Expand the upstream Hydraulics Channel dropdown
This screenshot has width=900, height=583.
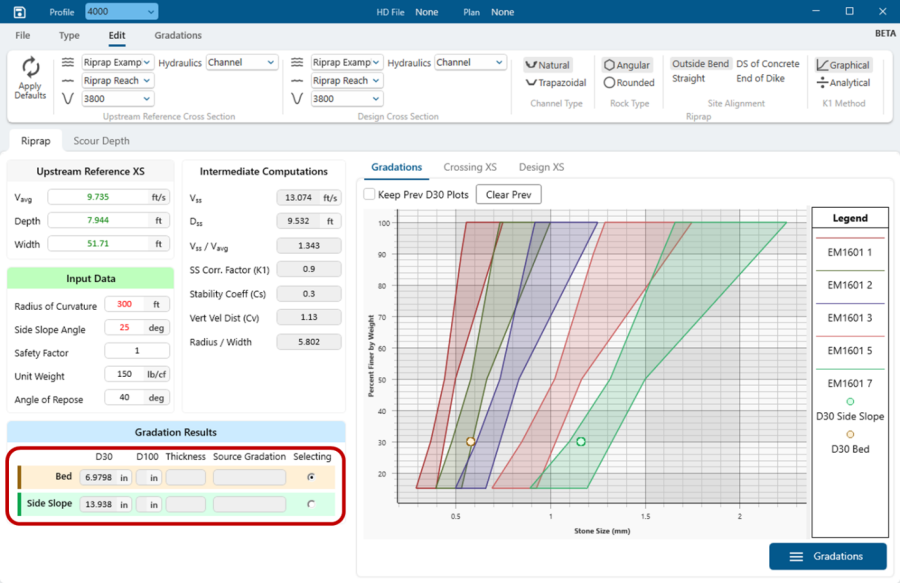241,62
